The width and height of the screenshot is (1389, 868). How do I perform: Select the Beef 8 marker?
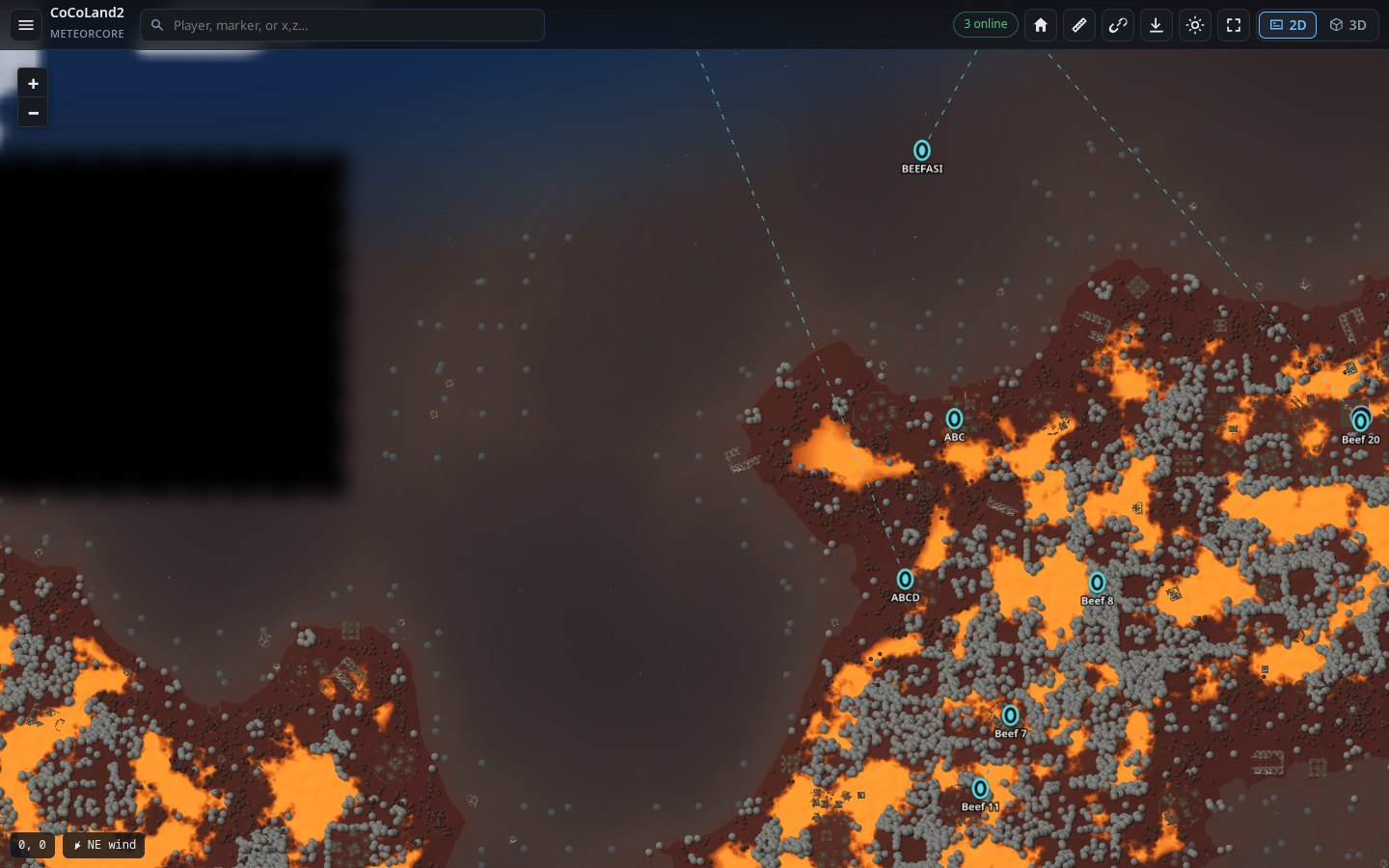pyautogui.click(x=1097, y=583)
